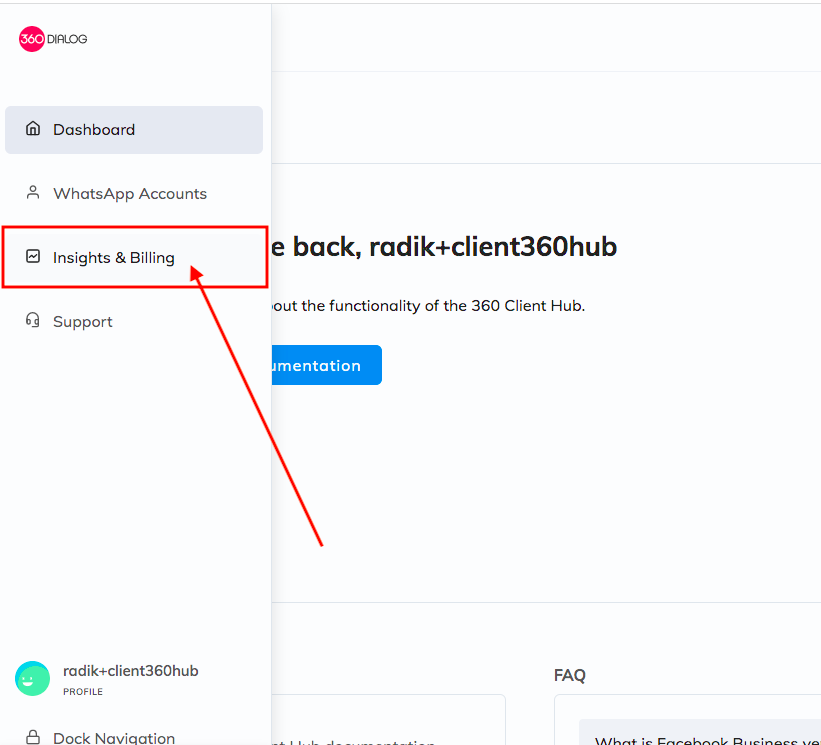Screen dimensions: 821x745
Task: Open the radik+client360hub profile name
Action: 130,671
